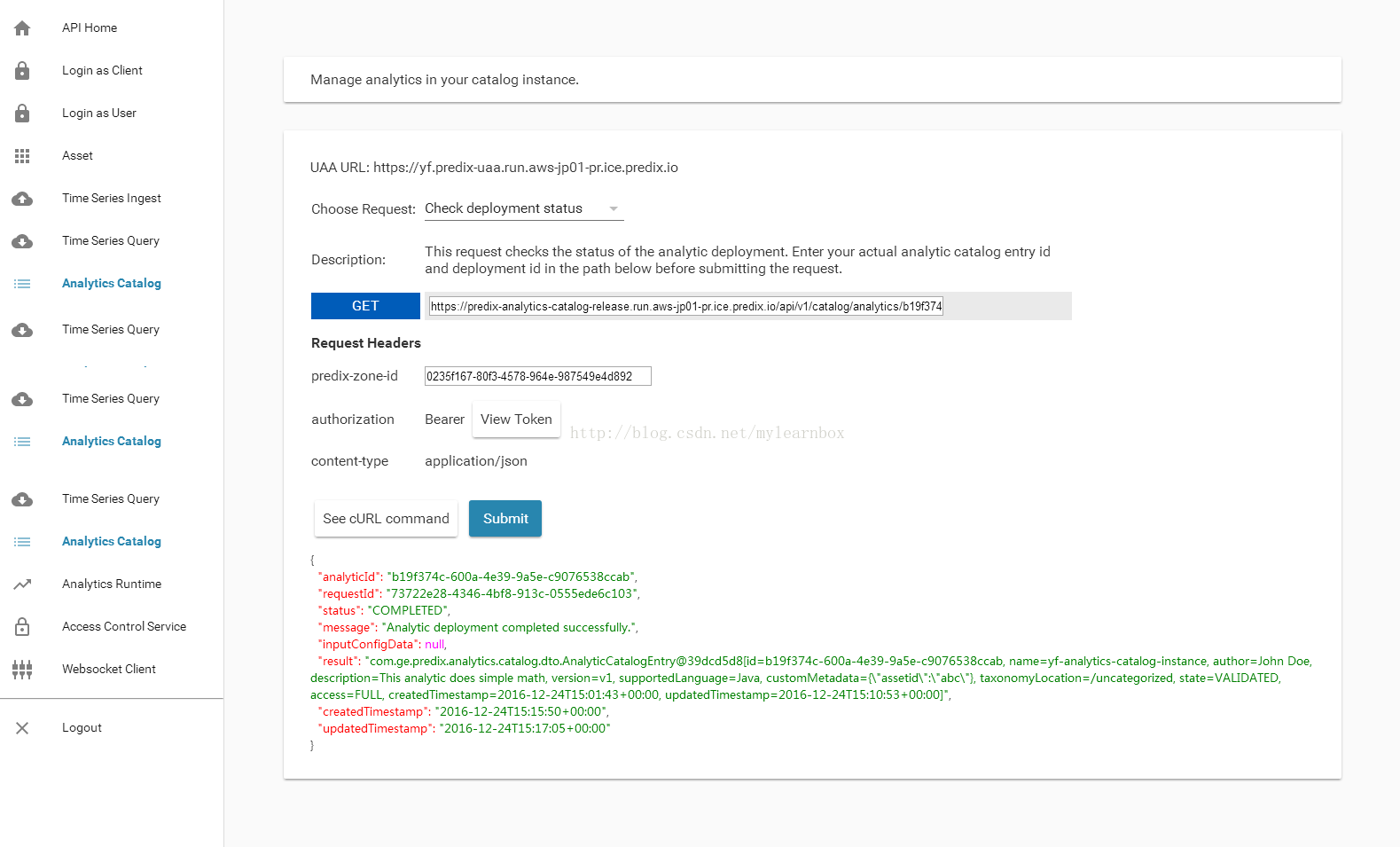Click into the predix-zone-id input field
This screenshot has width=1400, height=847.
tap(537, 376)
